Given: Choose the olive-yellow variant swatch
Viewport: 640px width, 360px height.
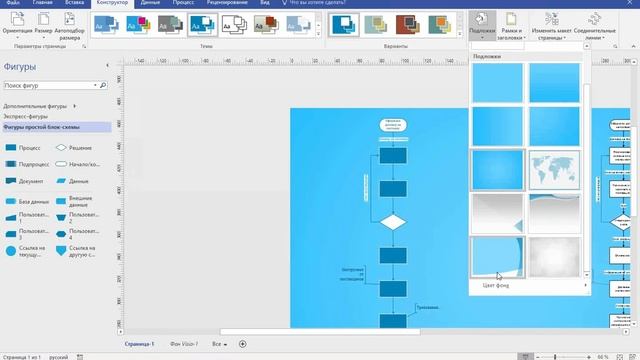Looking at the screenshot, I should tap(376, 25).
